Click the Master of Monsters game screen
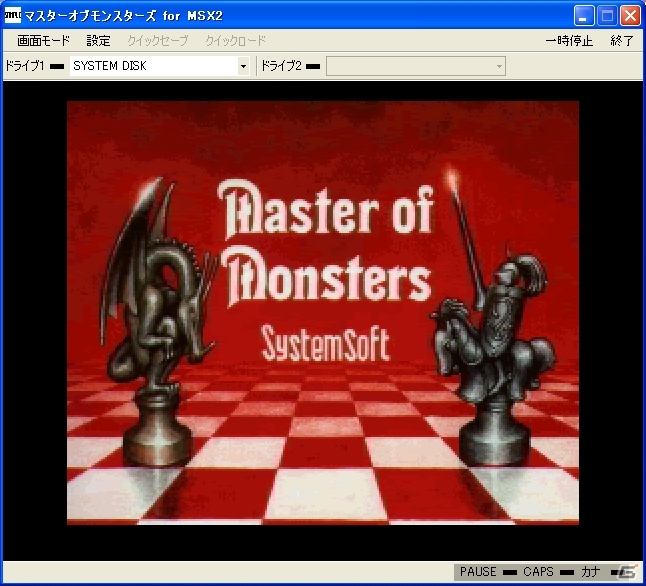The height and width of the screenshot is (586, 646). [323, 313]
